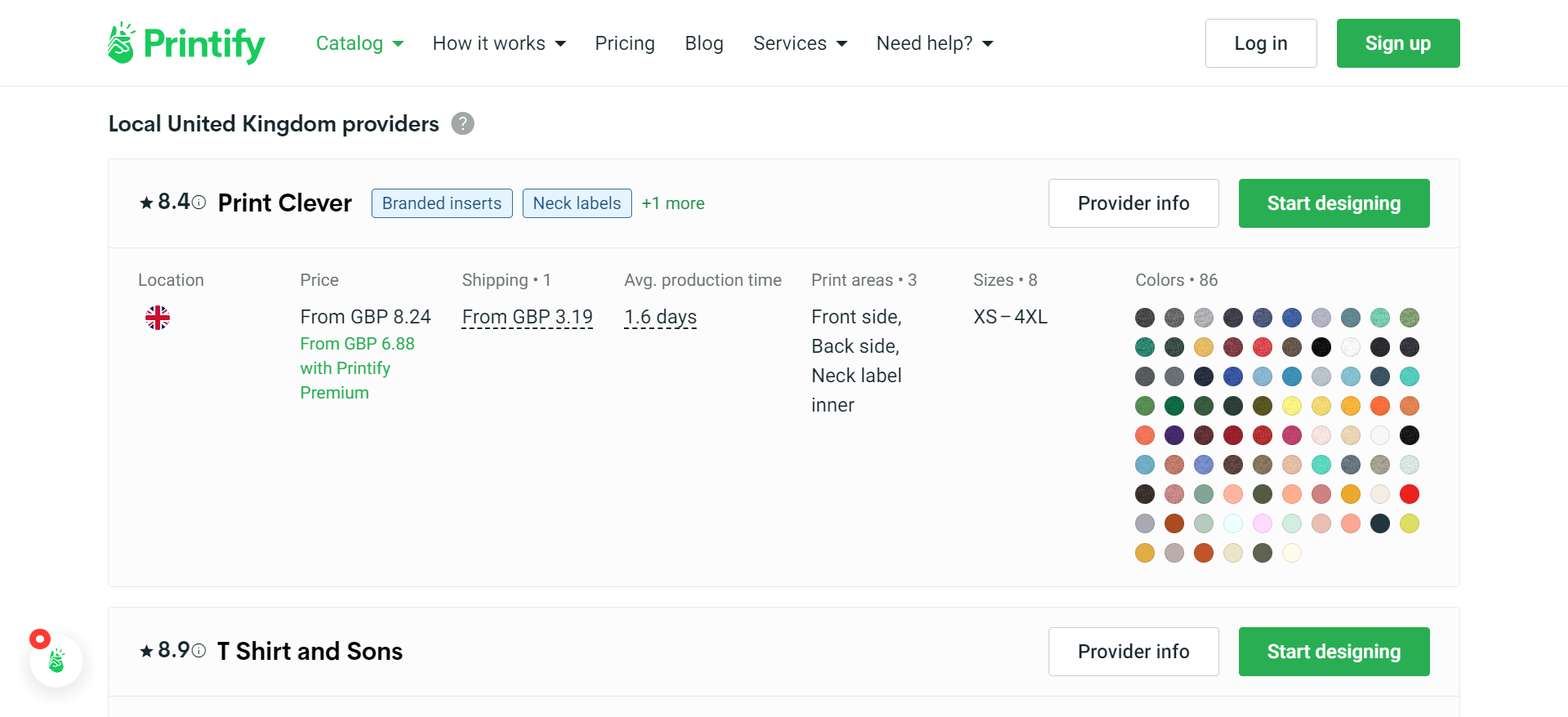Start designing with T Shirt and Sons

[x=1333, y=652]
